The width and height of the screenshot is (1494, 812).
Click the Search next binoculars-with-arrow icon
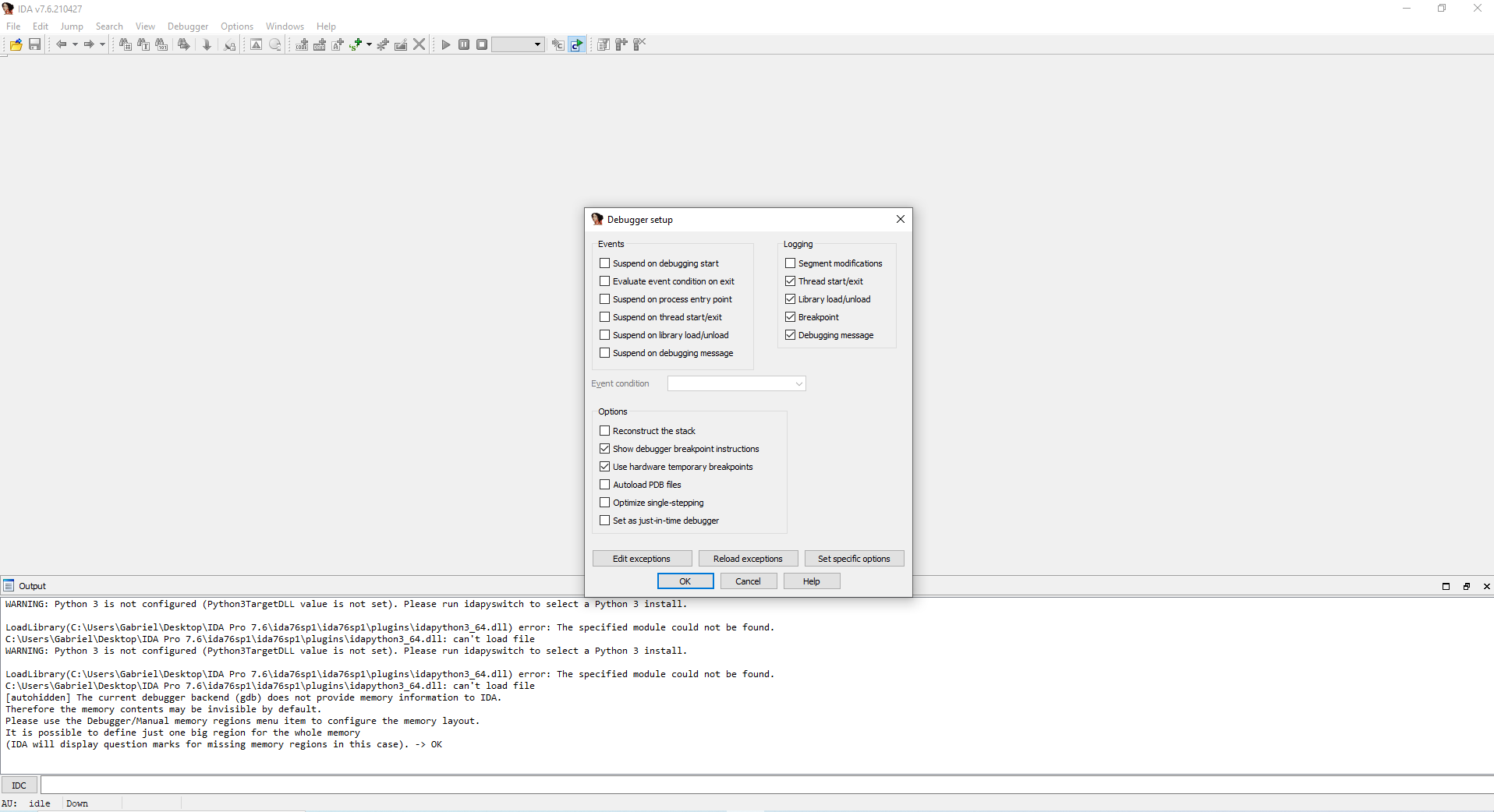tap(183, 44)
